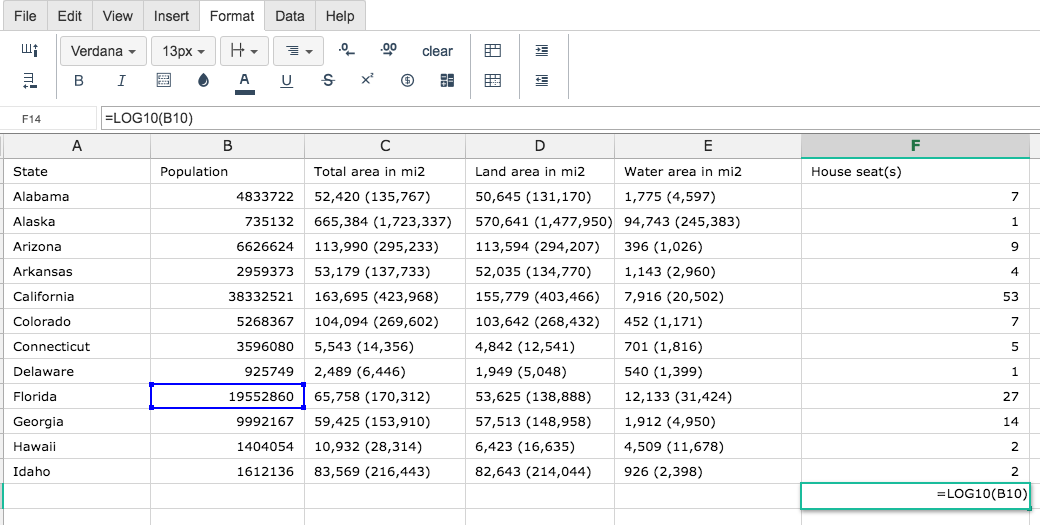
Task: Select column F header
Action: click(915, 146)
